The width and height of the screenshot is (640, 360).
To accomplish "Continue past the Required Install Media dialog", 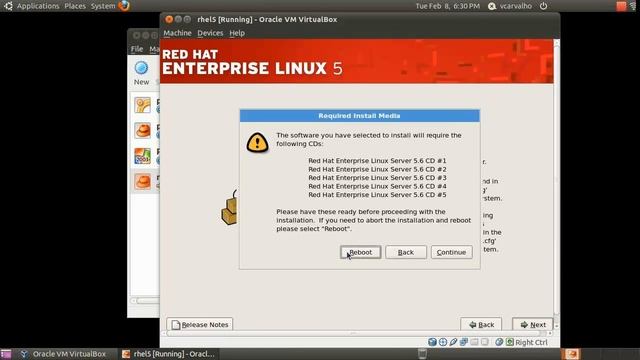I will coord(451,252).
